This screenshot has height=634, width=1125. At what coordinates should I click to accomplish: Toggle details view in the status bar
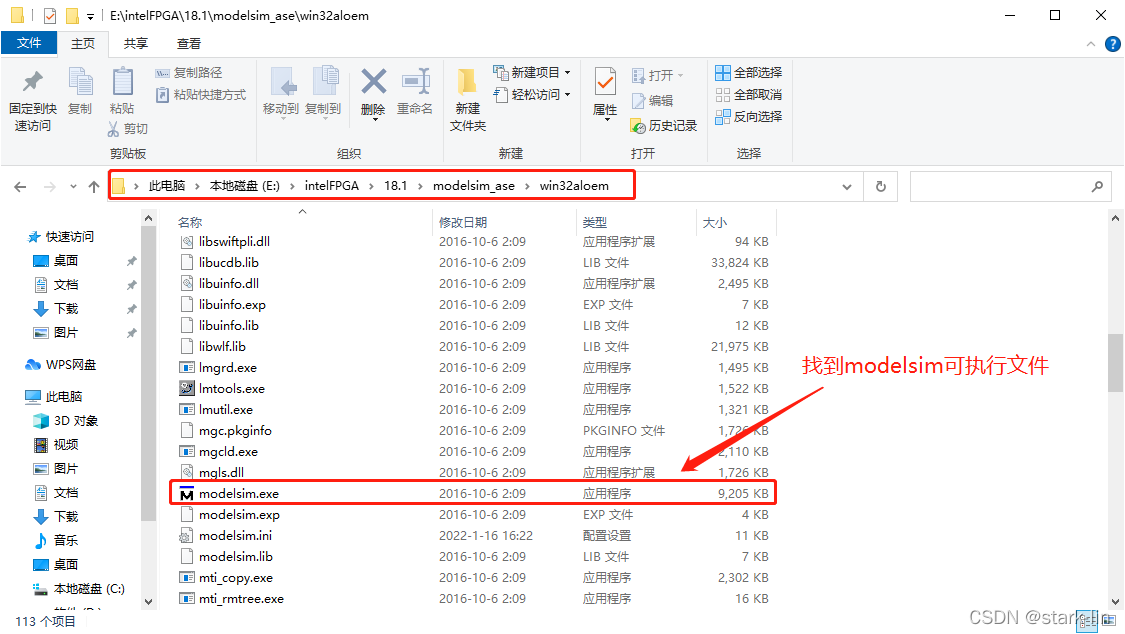(x=1086, y=620)
